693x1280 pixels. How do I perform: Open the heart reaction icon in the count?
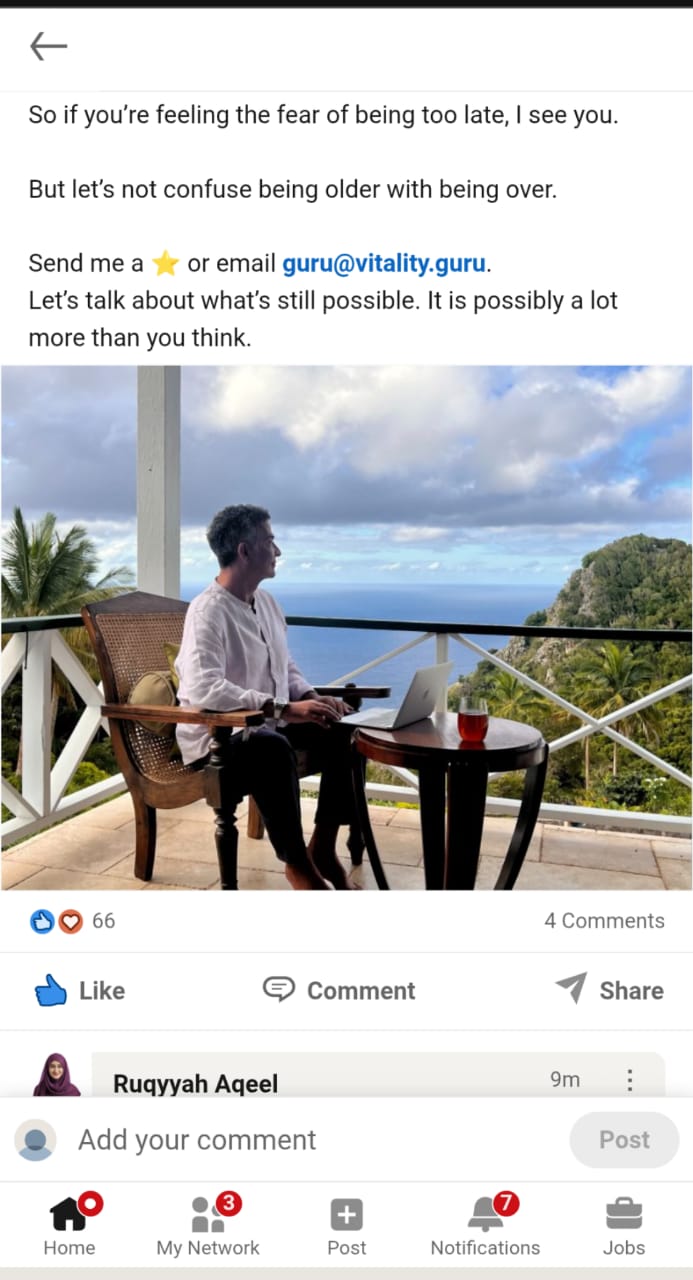click(x=70, y=921)
